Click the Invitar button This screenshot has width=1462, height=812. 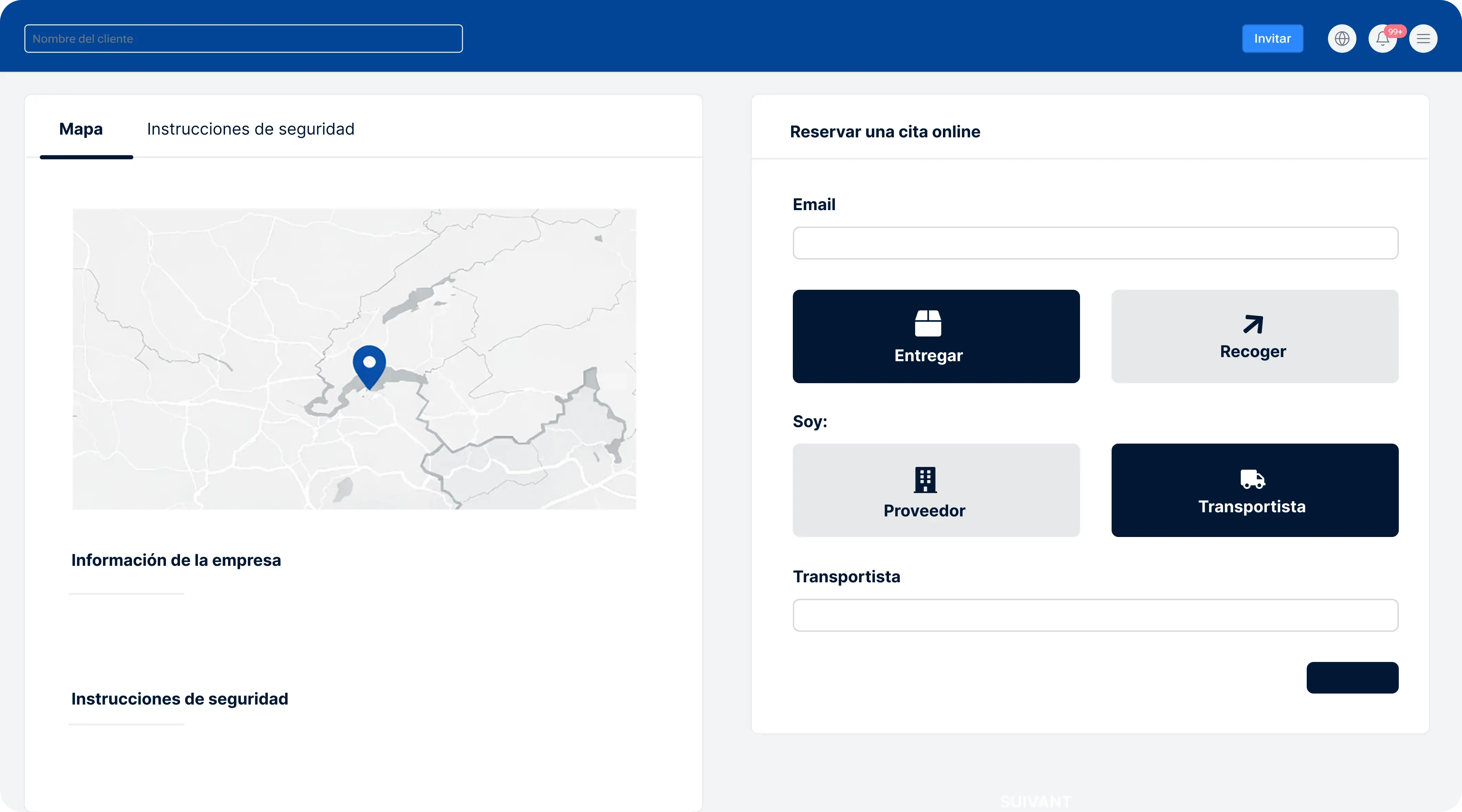coord(1272,38)
